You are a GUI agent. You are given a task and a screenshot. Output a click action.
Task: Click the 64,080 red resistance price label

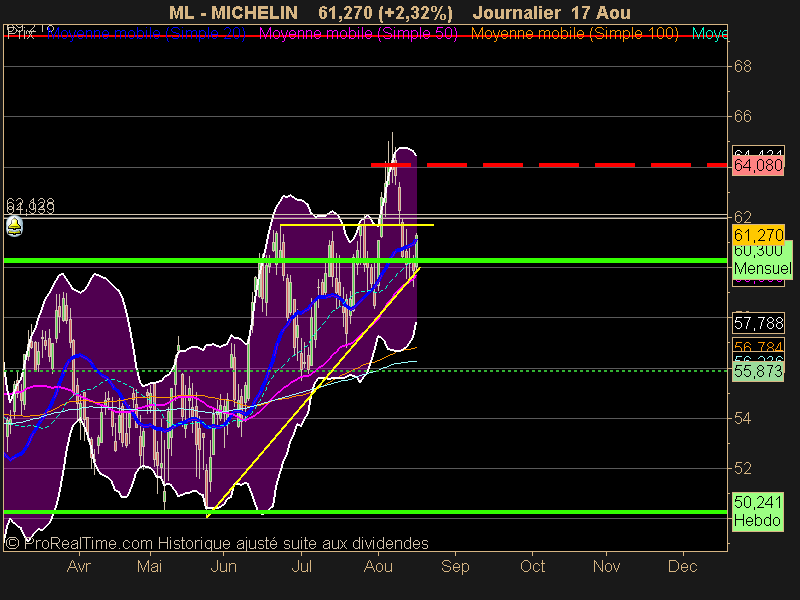758,165
